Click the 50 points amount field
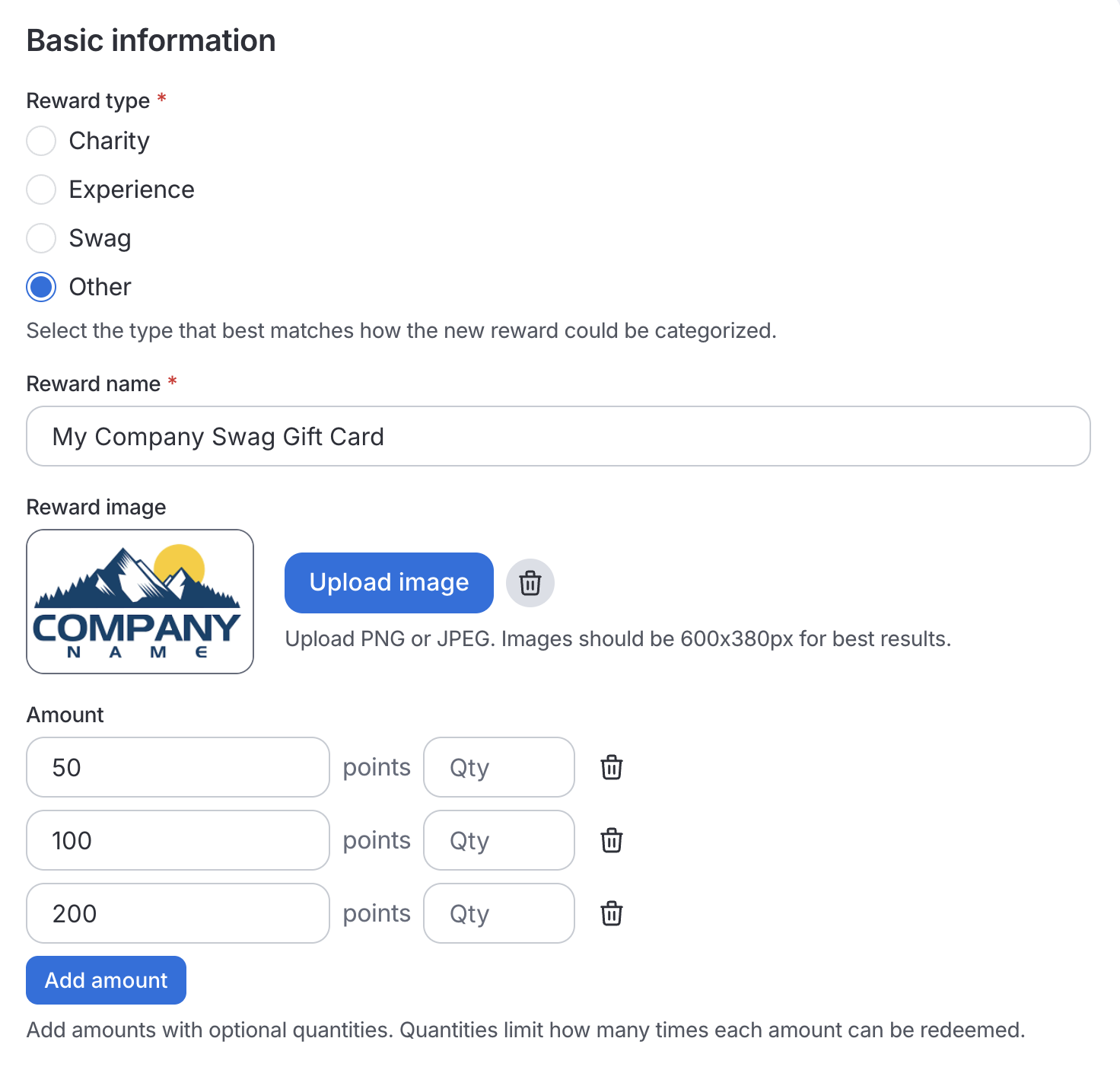1120x1070 pixels. (177, 767)
